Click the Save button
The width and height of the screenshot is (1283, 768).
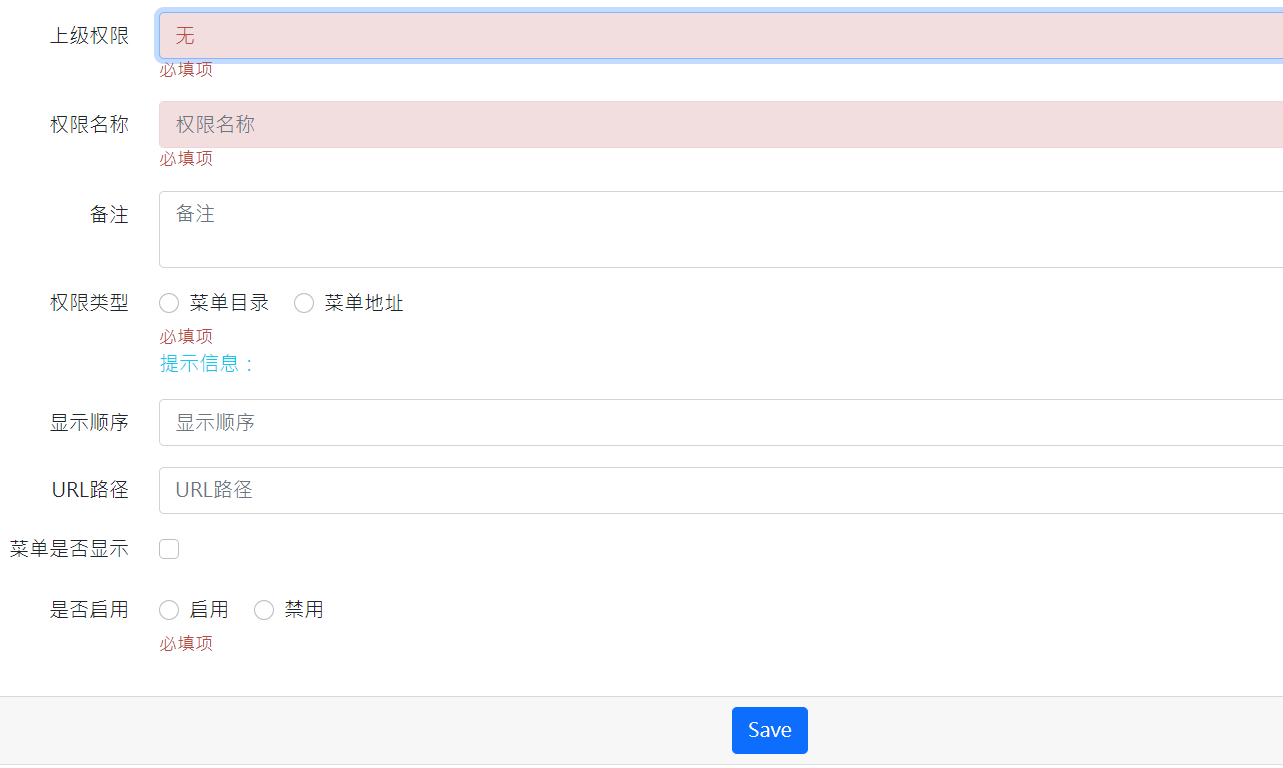point(770,730)
